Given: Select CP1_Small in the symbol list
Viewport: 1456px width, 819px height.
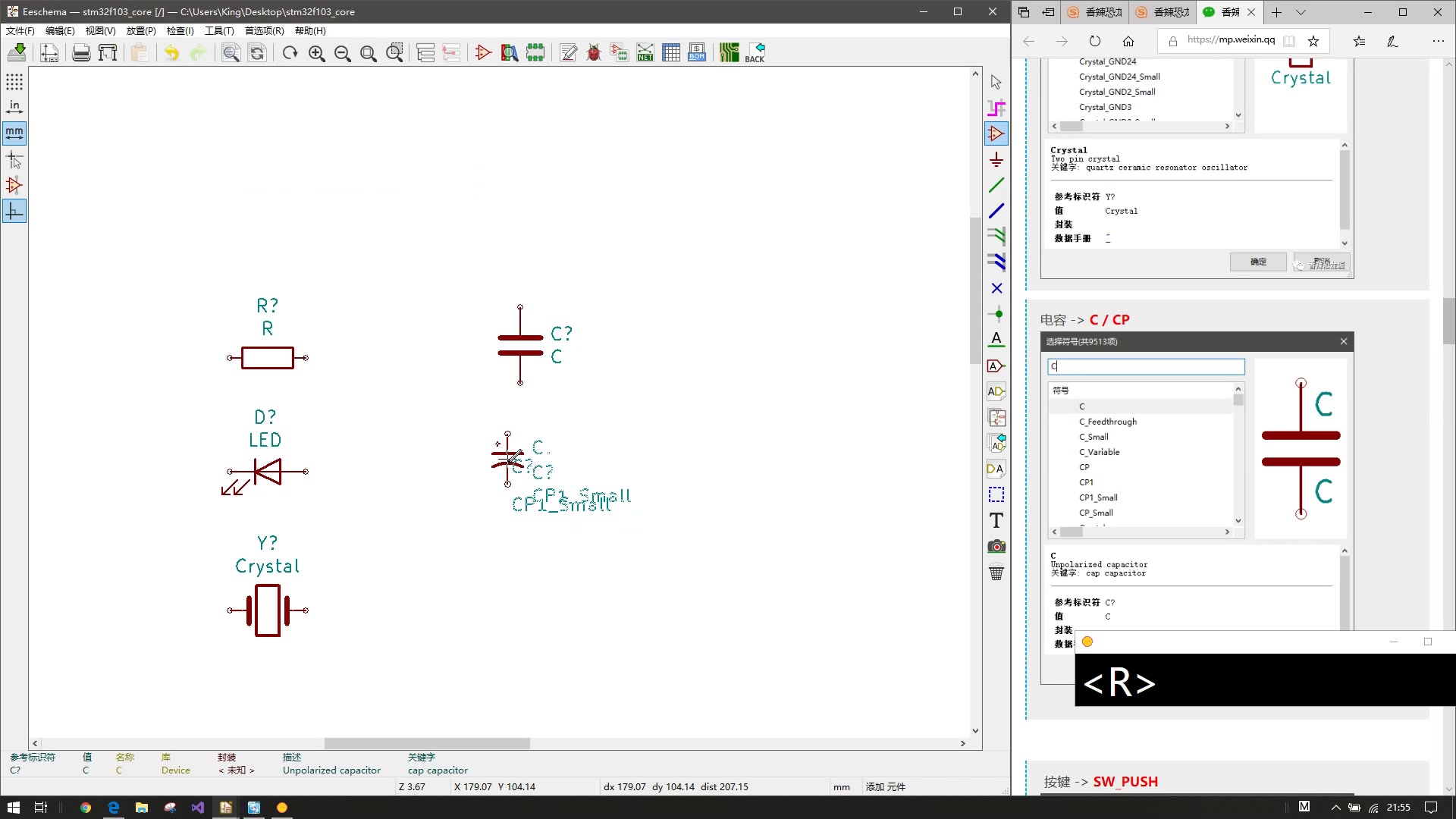Looking at the screenshot, I should (x=1097, y=497).
